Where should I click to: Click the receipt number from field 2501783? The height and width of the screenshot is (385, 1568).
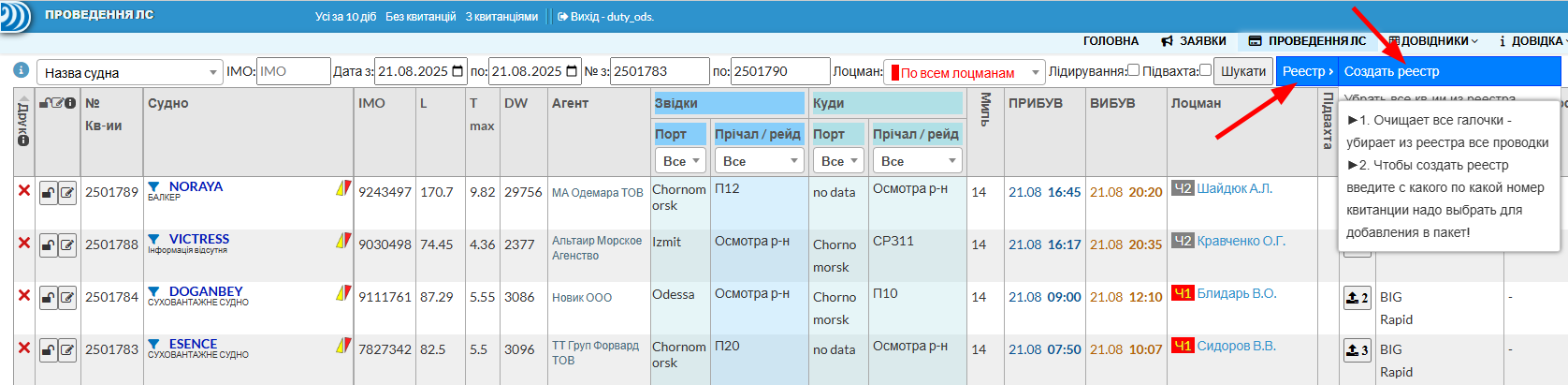coord(660,71)
